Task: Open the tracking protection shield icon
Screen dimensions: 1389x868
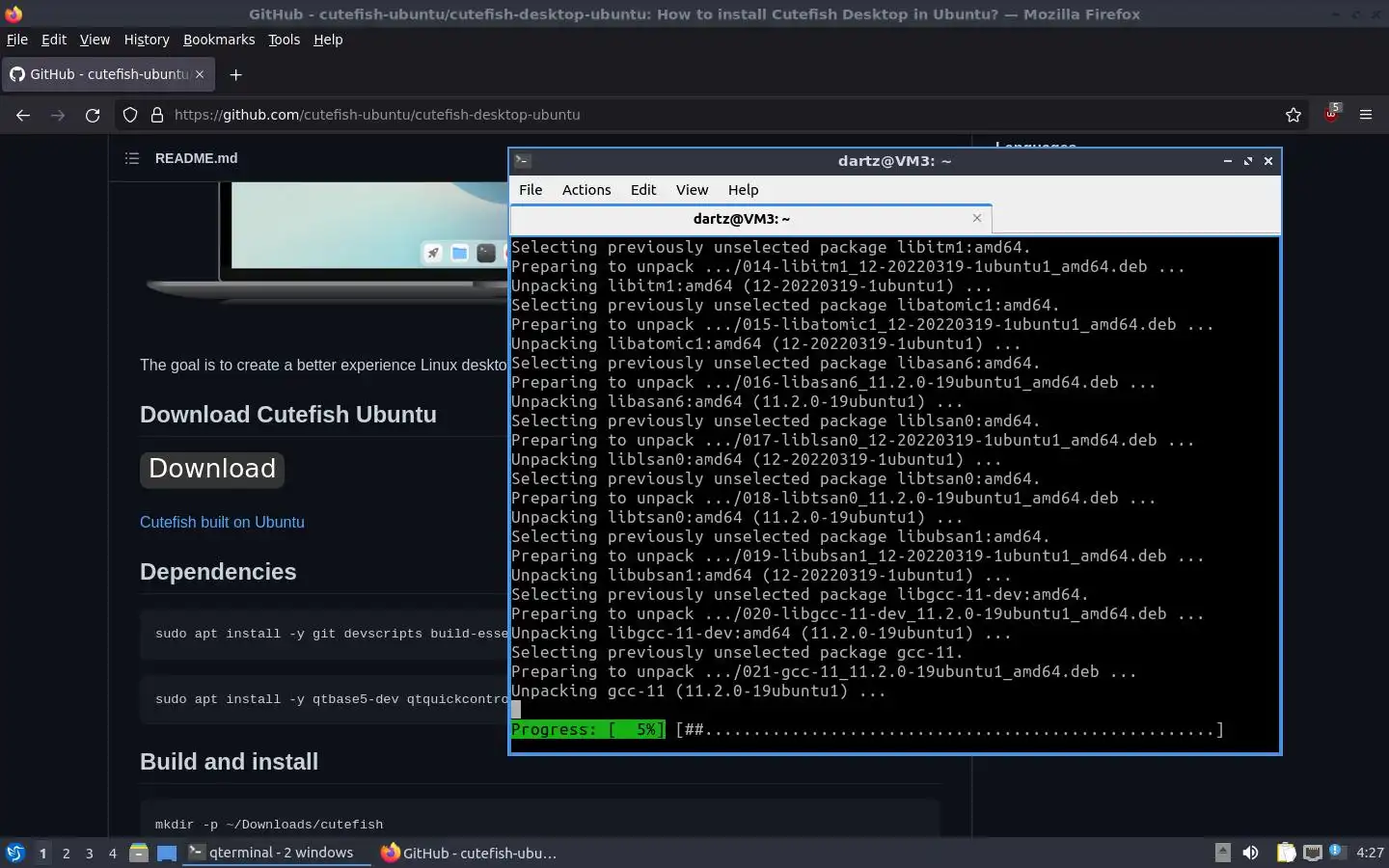Action: [x=130, y=115]
